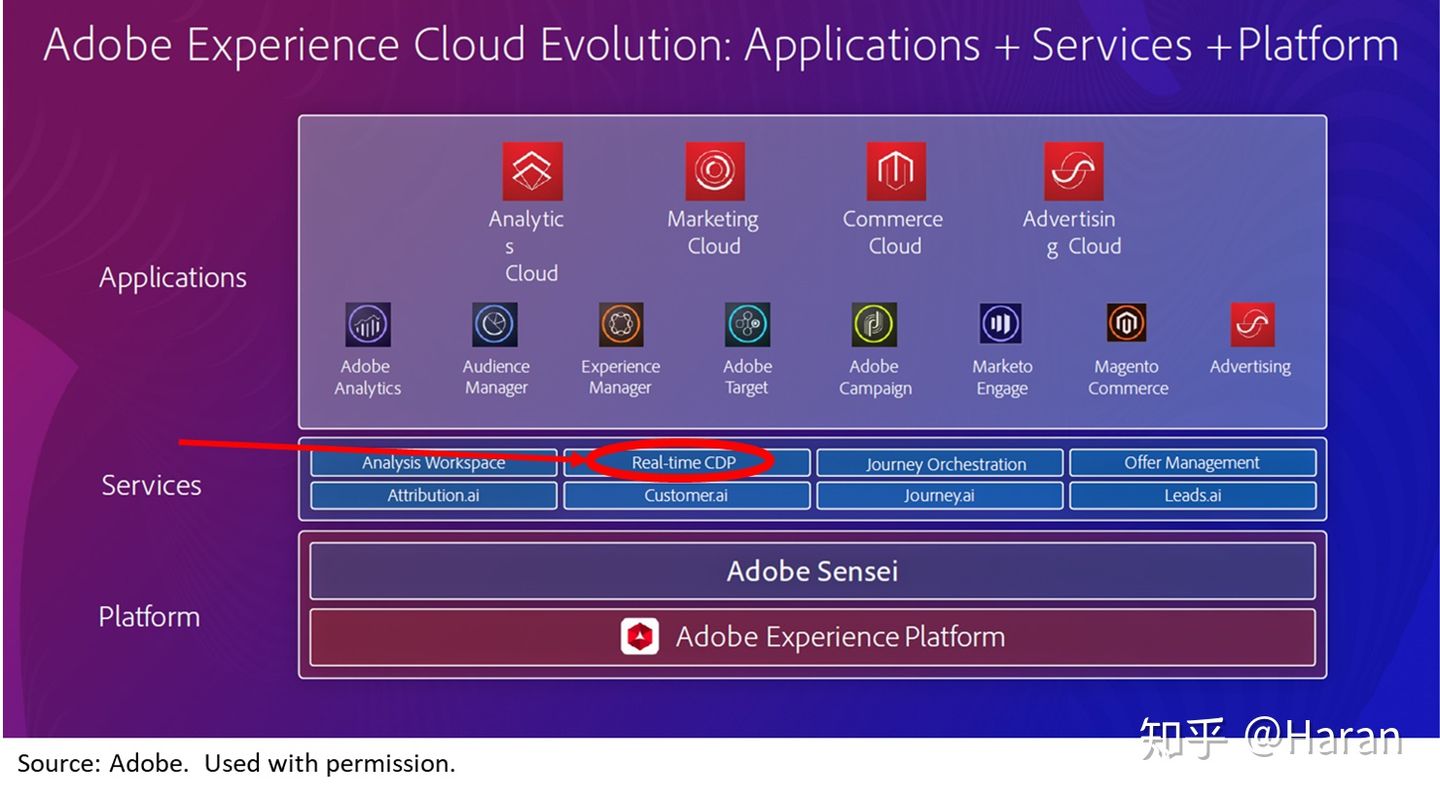Click the slide title Adobe Experience Cloud Evolution
1440x797 pixels.
721,46
